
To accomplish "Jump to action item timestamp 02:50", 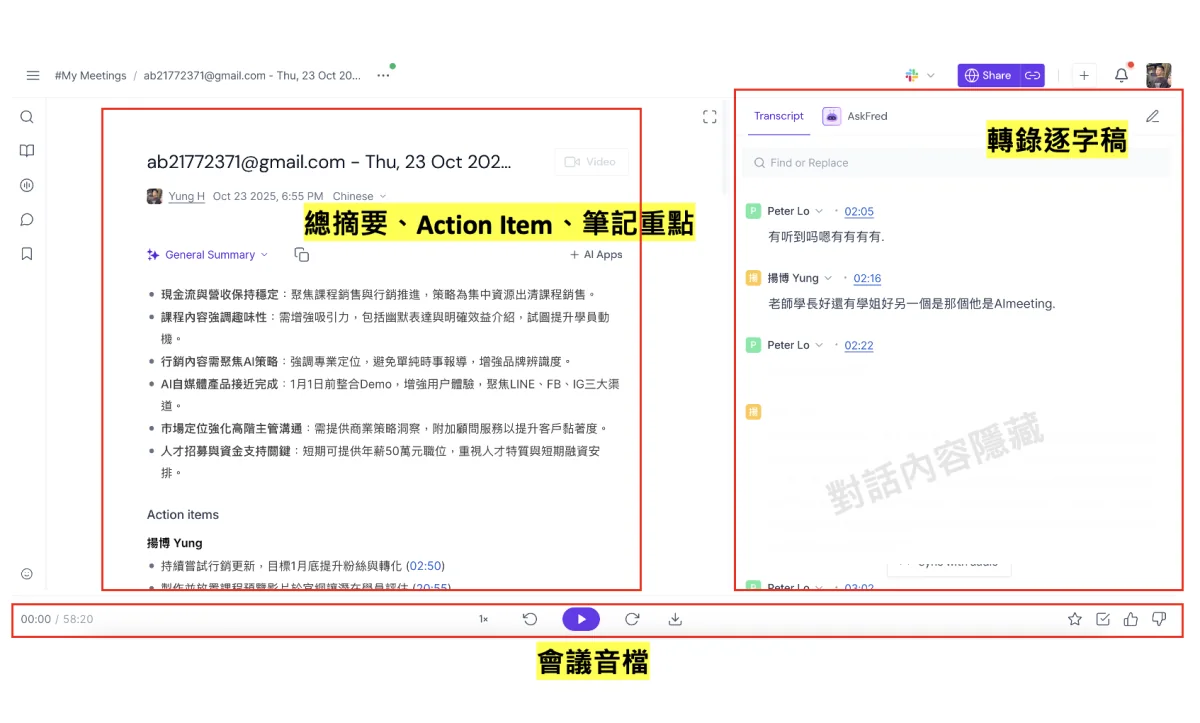I will [425, 565].
